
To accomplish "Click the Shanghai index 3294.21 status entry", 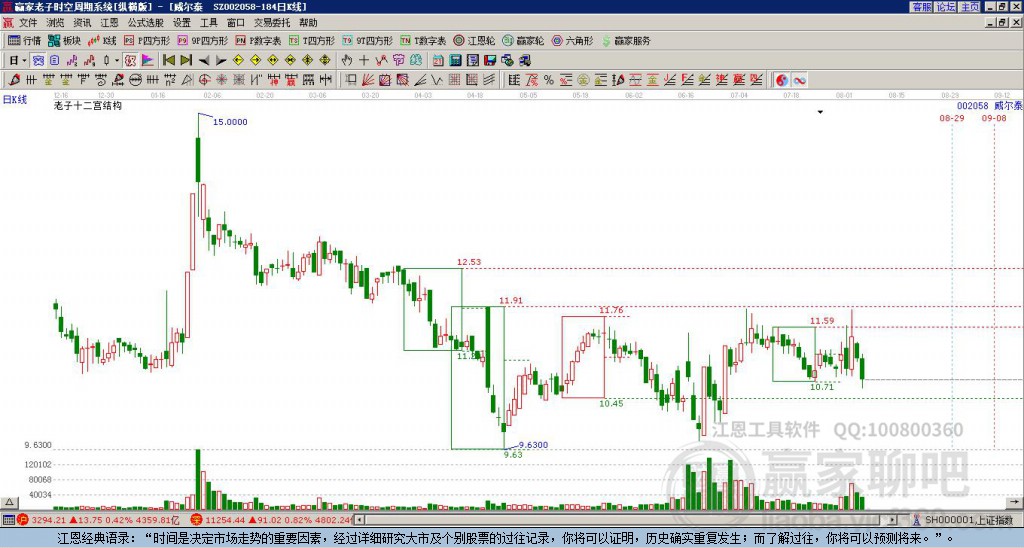I will pos(98,520).
